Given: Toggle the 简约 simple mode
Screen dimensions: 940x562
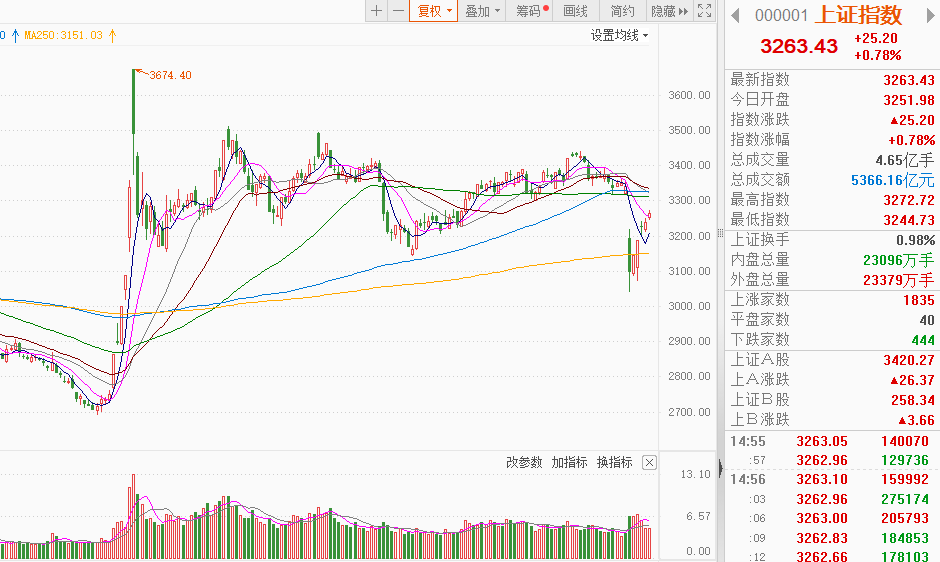Looking at the screenshot, I should tap(622, 11).
